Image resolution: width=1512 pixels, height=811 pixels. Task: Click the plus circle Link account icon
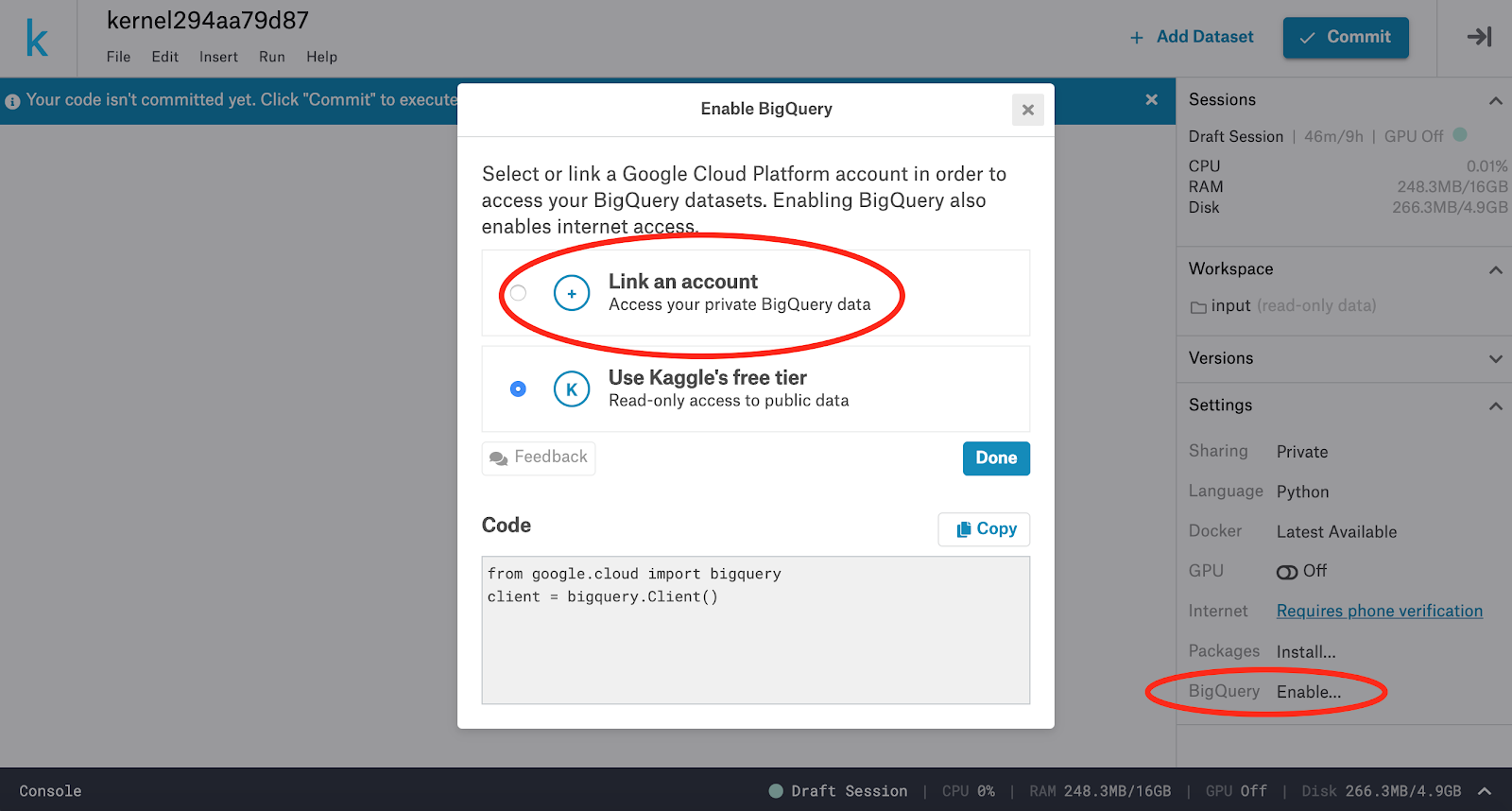tap(572, 293)
